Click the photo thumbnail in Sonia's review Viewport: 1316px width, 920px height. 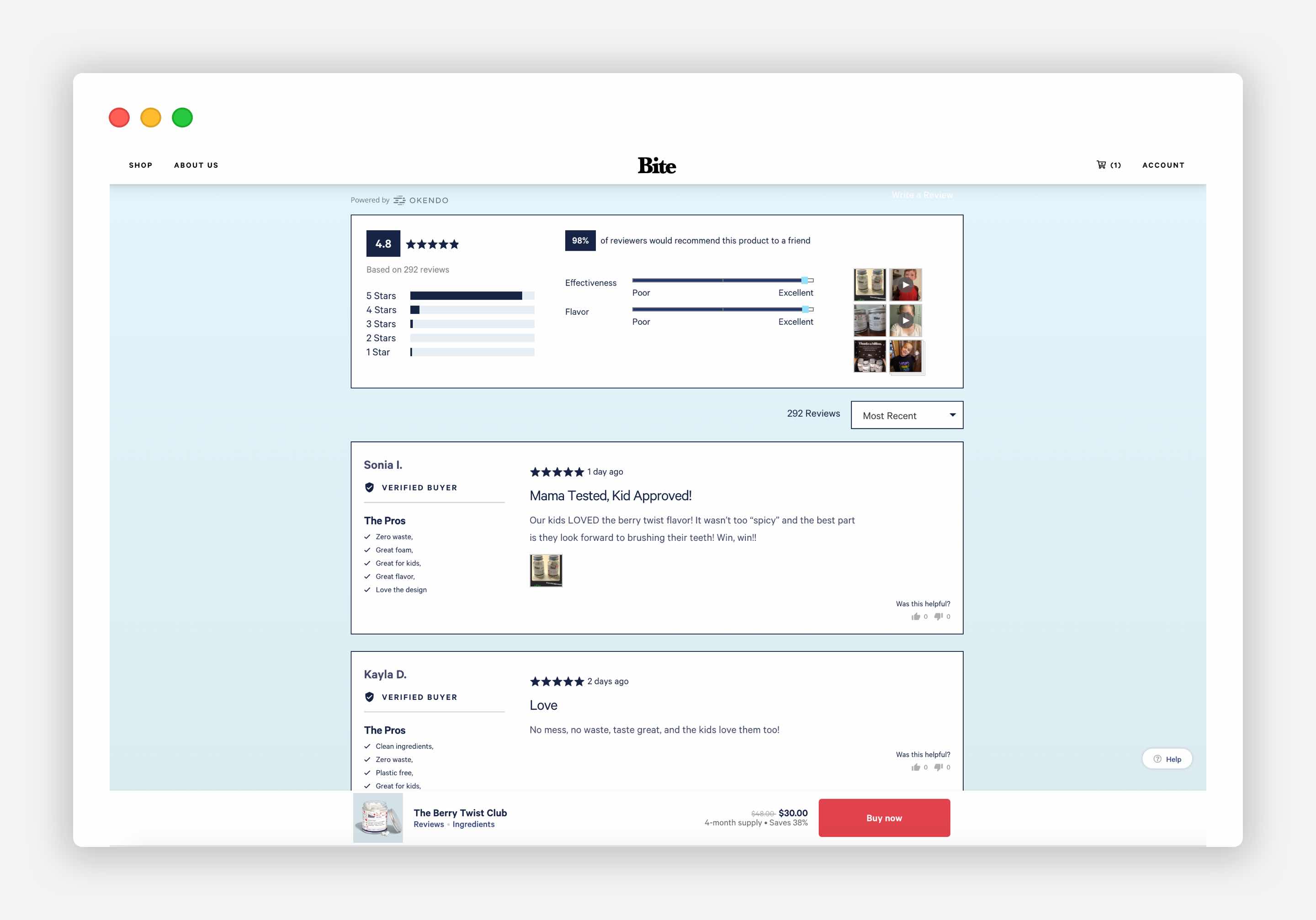pos(547,572)
